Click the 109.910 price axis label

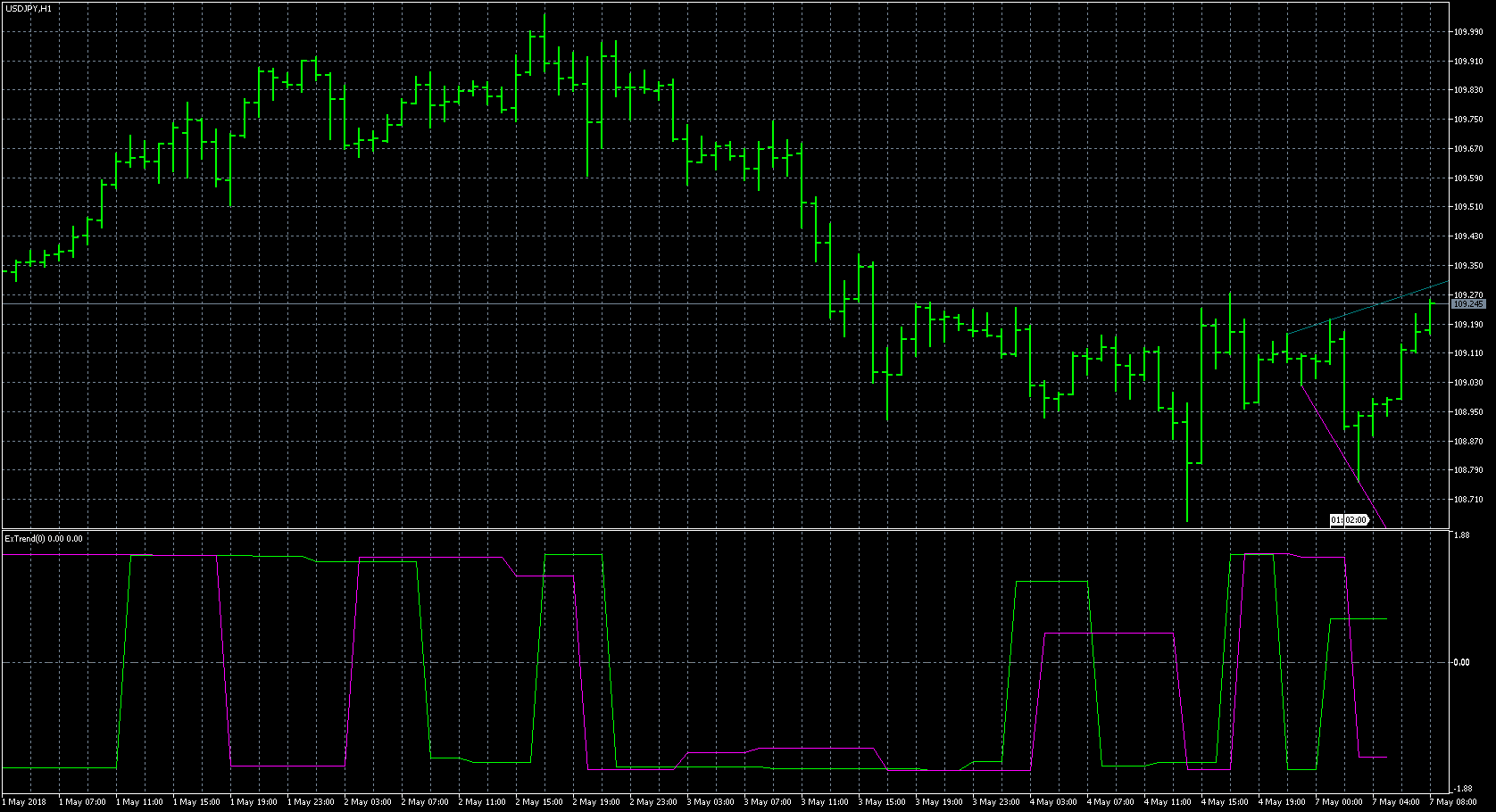click(1468, 62)
